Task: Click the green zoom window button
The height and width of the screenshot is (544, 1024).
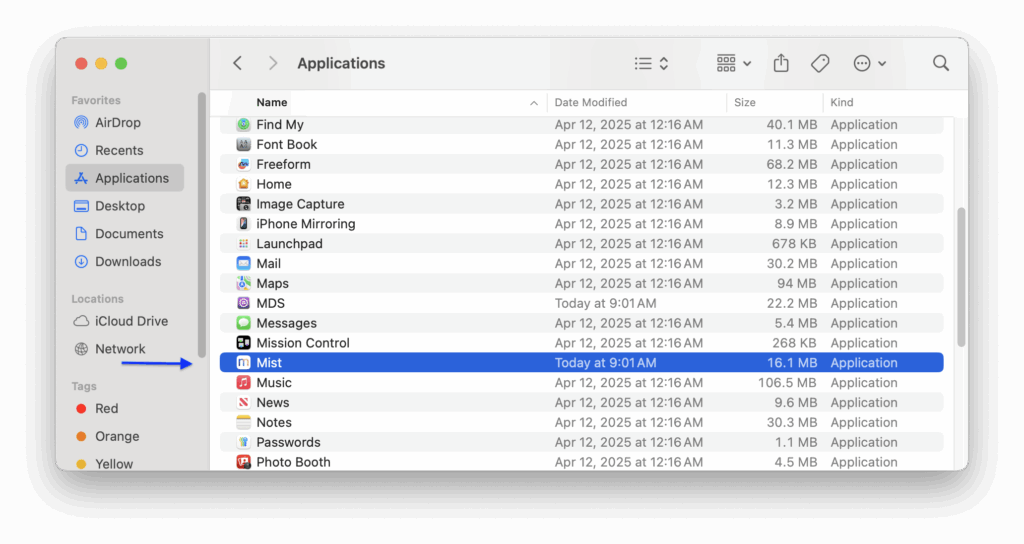Action: [x=121, y=63]
